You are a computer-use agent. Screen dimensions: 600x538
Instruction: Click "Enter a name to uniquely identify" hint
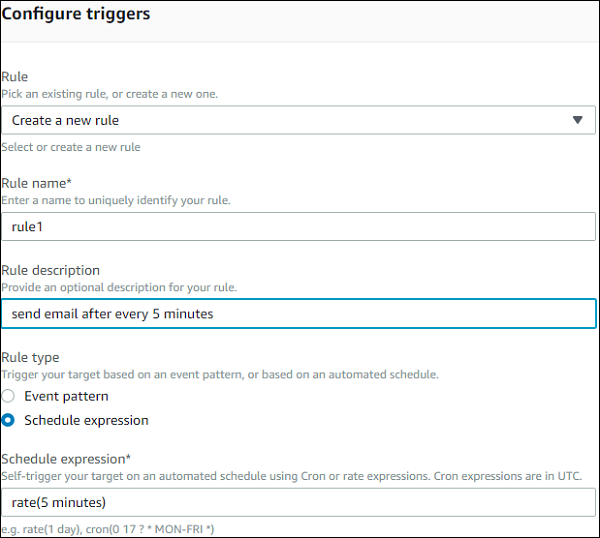[x=115, y=200]
